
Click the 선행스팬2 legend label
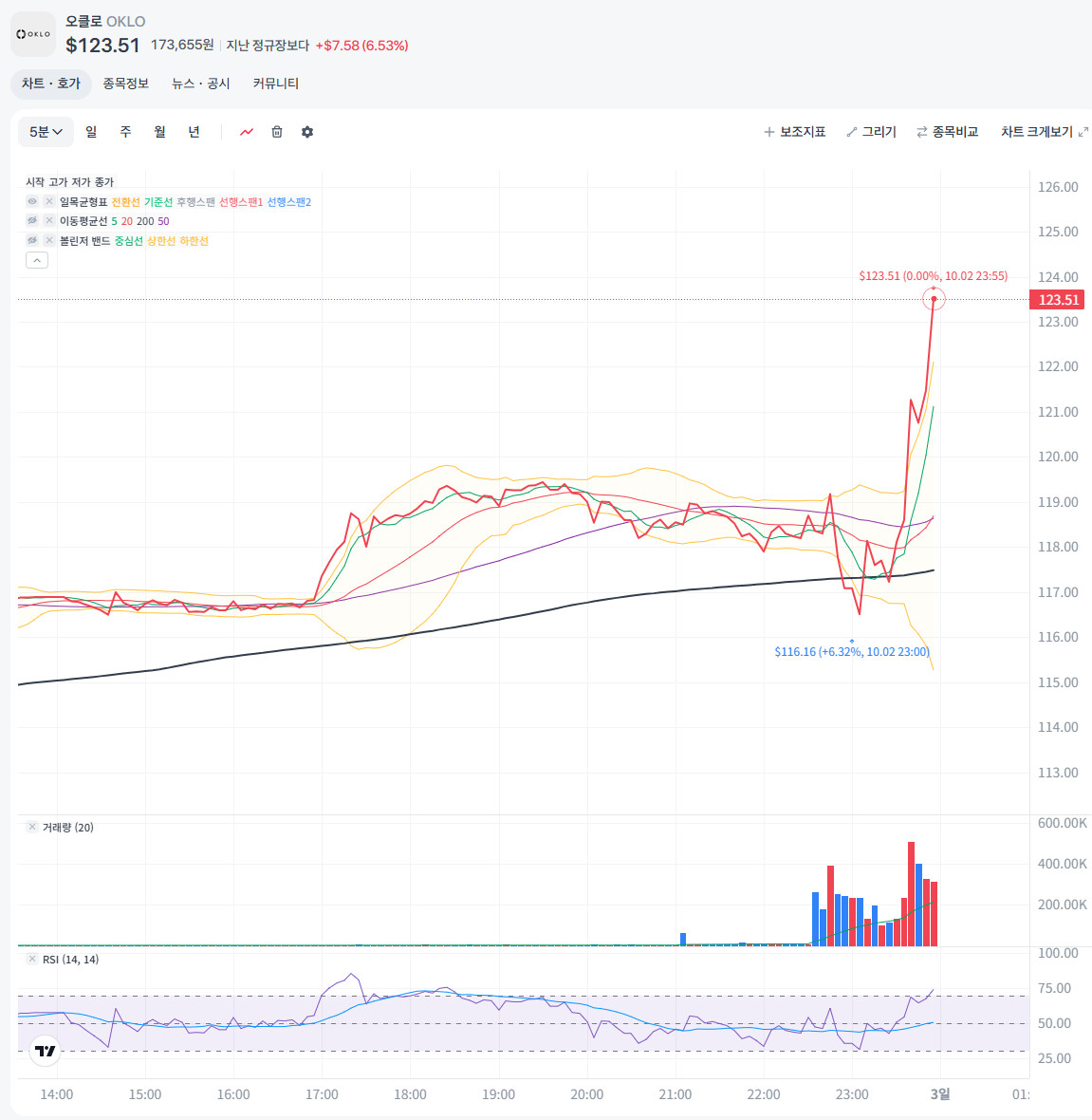click(x=289, y=202)
